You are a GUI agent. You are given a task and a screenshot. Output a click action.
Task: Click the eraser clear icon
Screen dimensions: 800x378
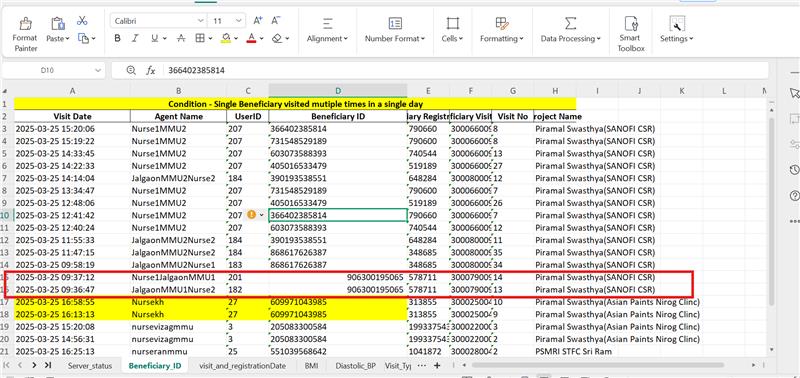(277, 38)
